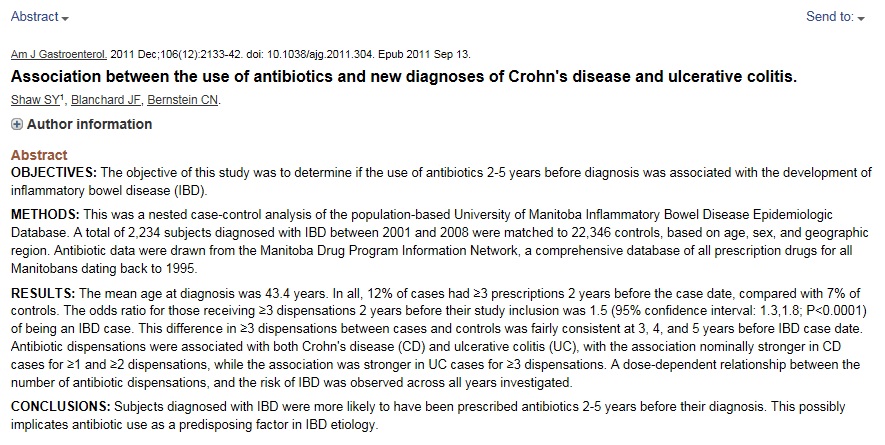This screenshot has width=885, height=445.
Task: Click the CONCLUSIONS section label
Action: point(60,407)
